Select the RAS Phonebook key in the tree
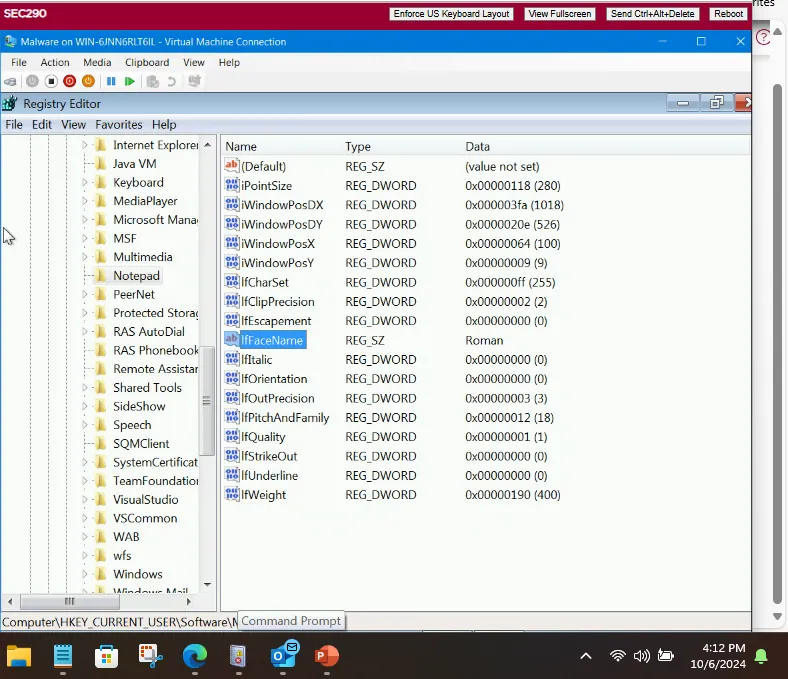Screen dimensions: 788x679 (x=155, y=350)
